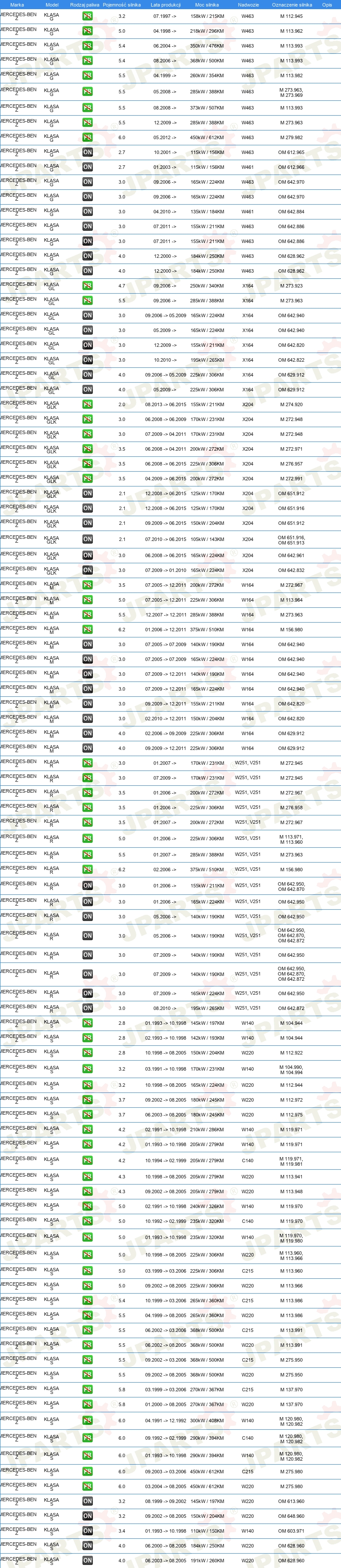Viewport: 341px width, 1568px height.
Task: Click the '05.2012 ->' production date cell
Action: coord(165,137)
